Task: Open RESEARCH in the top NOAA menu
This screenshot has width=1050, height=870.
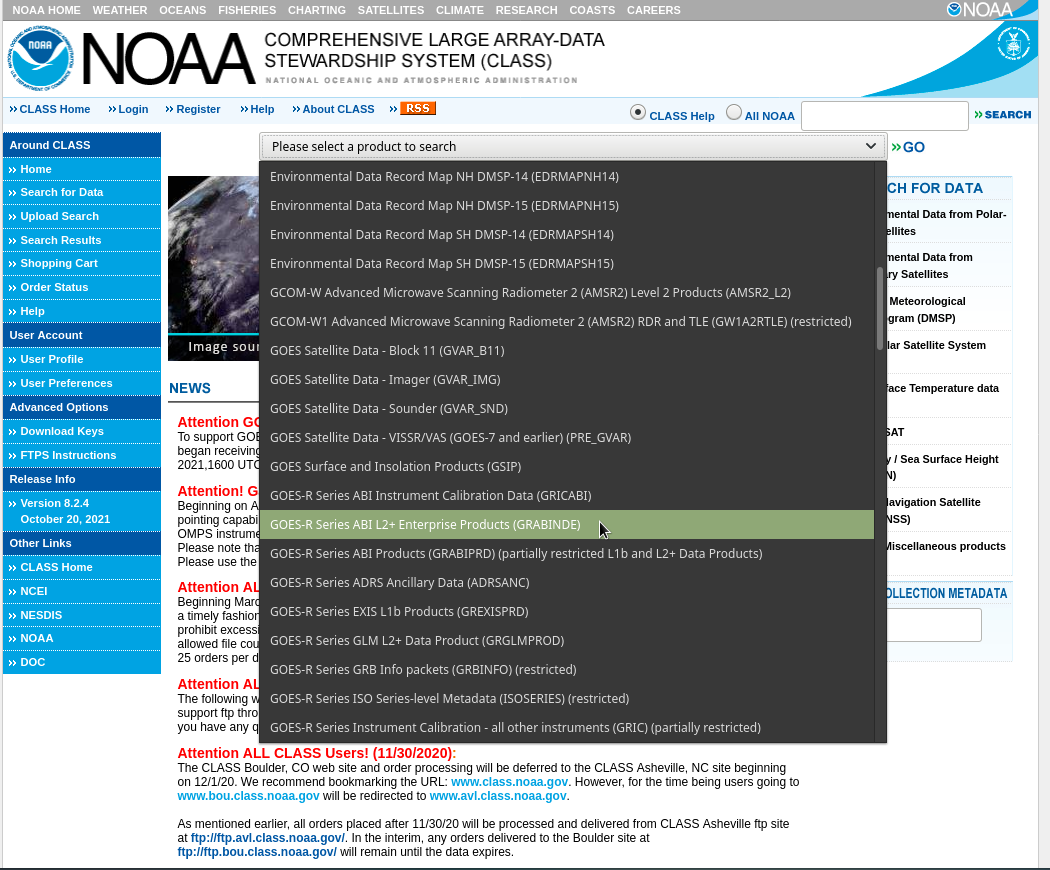Action: coord(526,10)
